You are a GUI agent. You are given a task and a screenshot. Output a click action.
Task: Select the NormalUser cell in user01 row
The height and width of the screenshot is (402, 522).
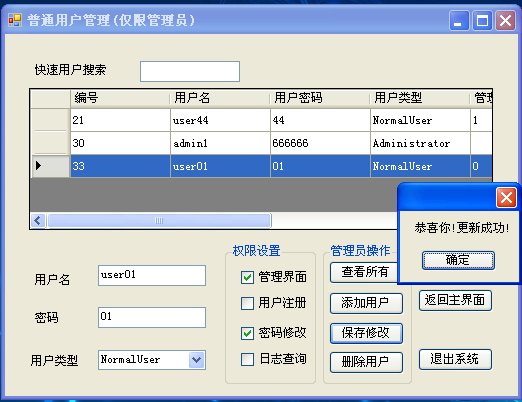(420, 166)
